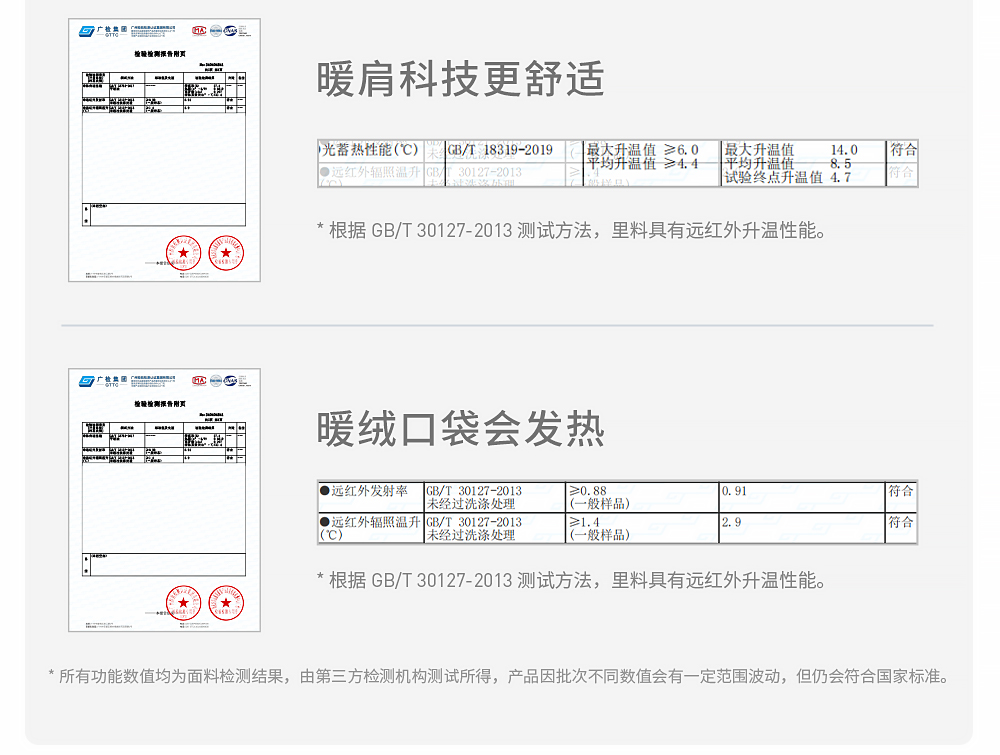This screenshot has width=1000, height=755.
Task: Click the disclaimer starting 所有功能数值均为面料检测结果
Action: (x=499, y=677)
